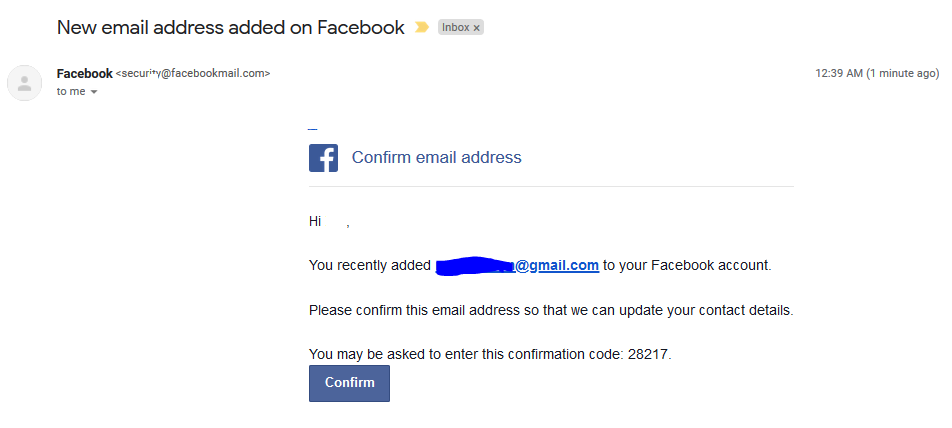Open the sender's grey profile avatar
This screenshot has height=428, width=952.
(x=24, y=83)
